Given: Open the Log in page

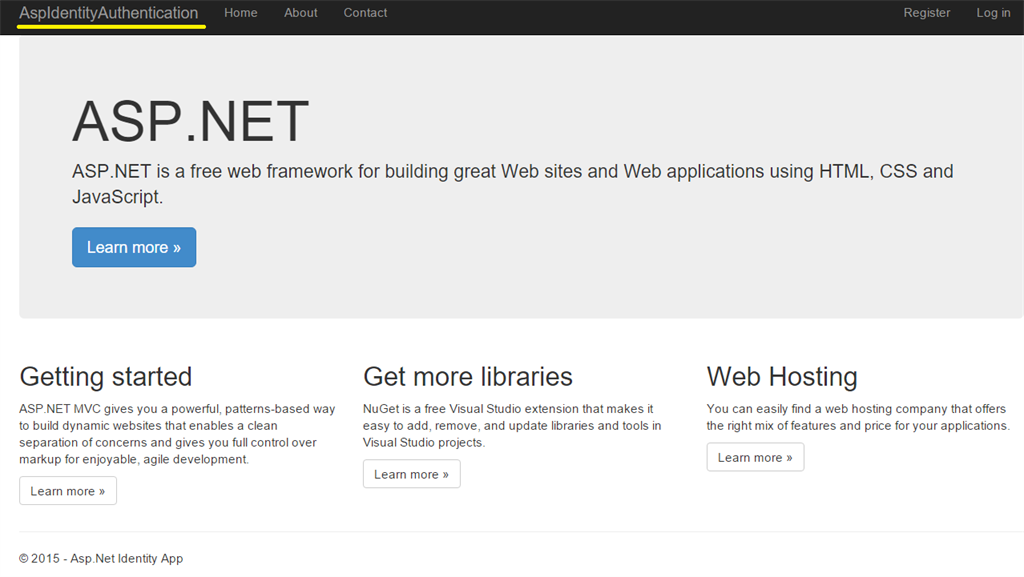Looking at the screenshot, I should (x=993, y=13).
